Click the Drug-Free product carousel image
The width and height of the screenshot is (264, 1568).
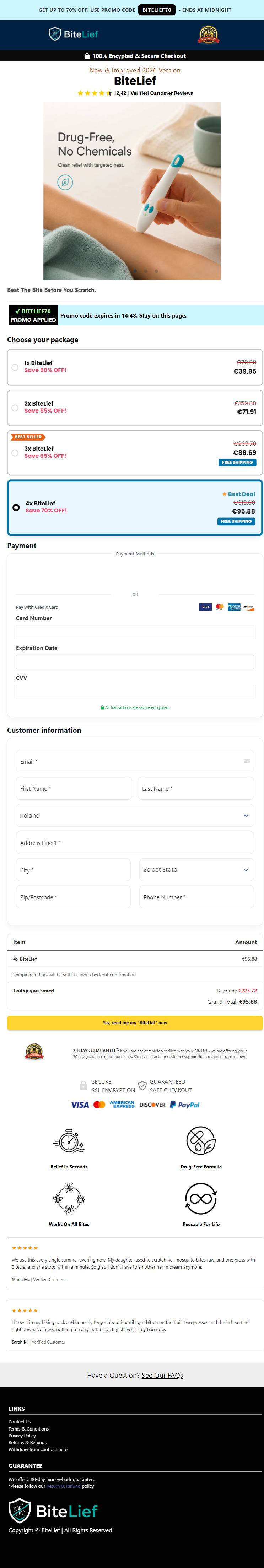click(132, 191)
